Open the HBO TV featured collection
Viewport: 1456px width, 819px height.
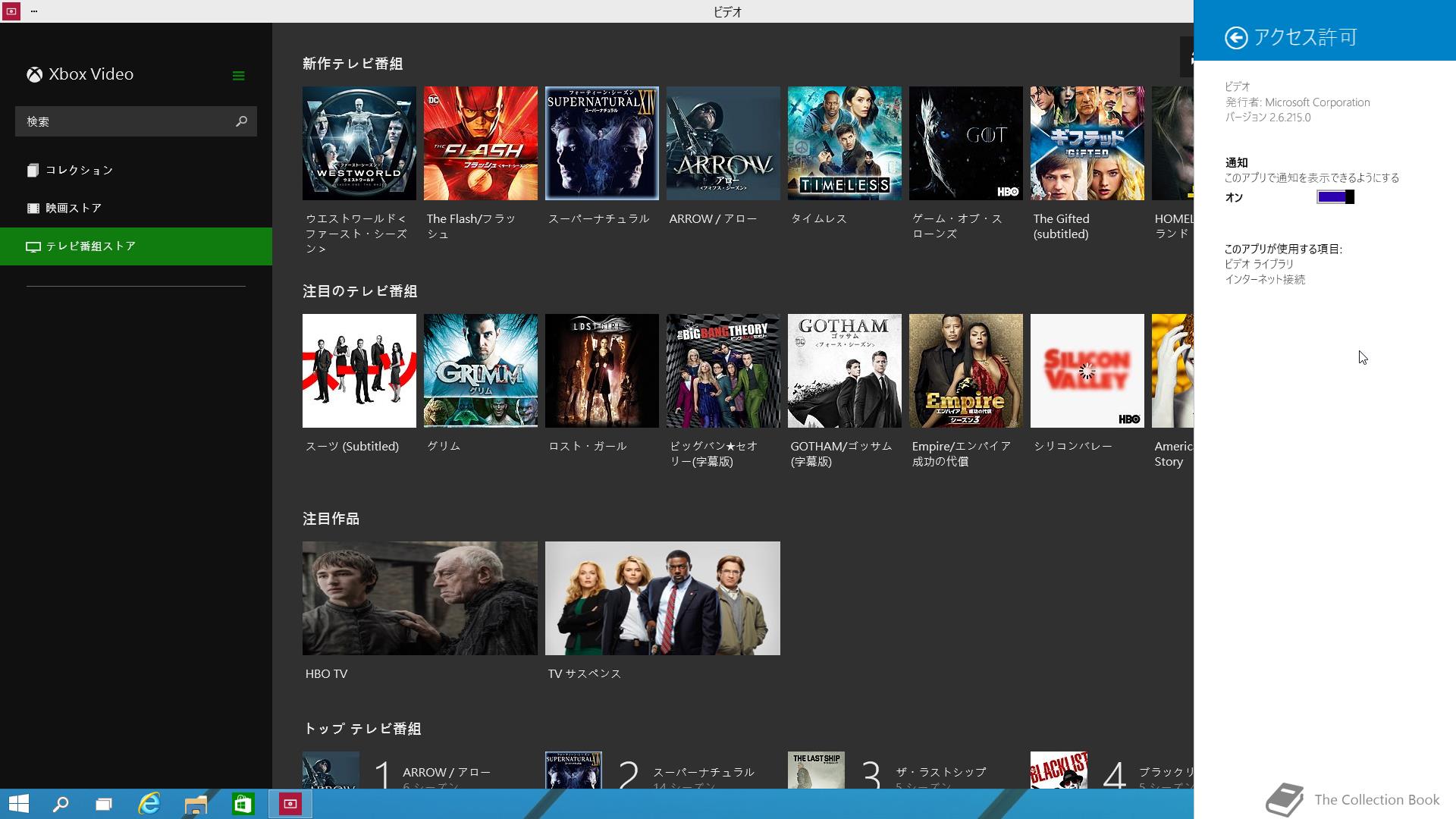[420, 598]
